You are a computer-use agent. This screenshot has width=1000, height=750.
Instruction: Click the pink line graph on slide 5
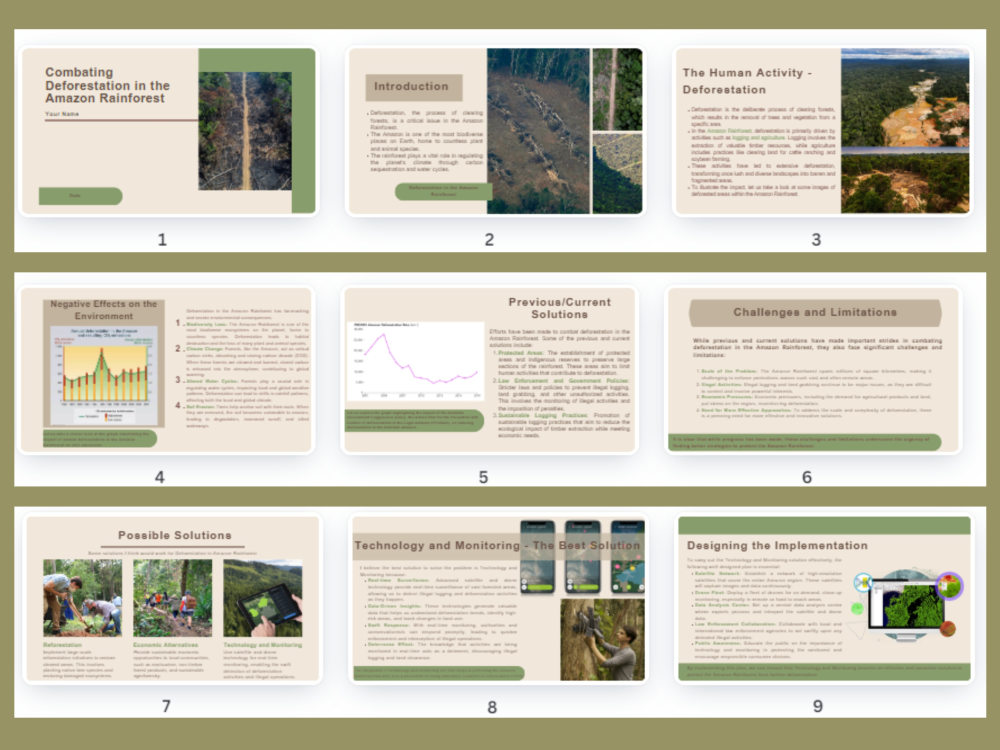pos(416,361)
